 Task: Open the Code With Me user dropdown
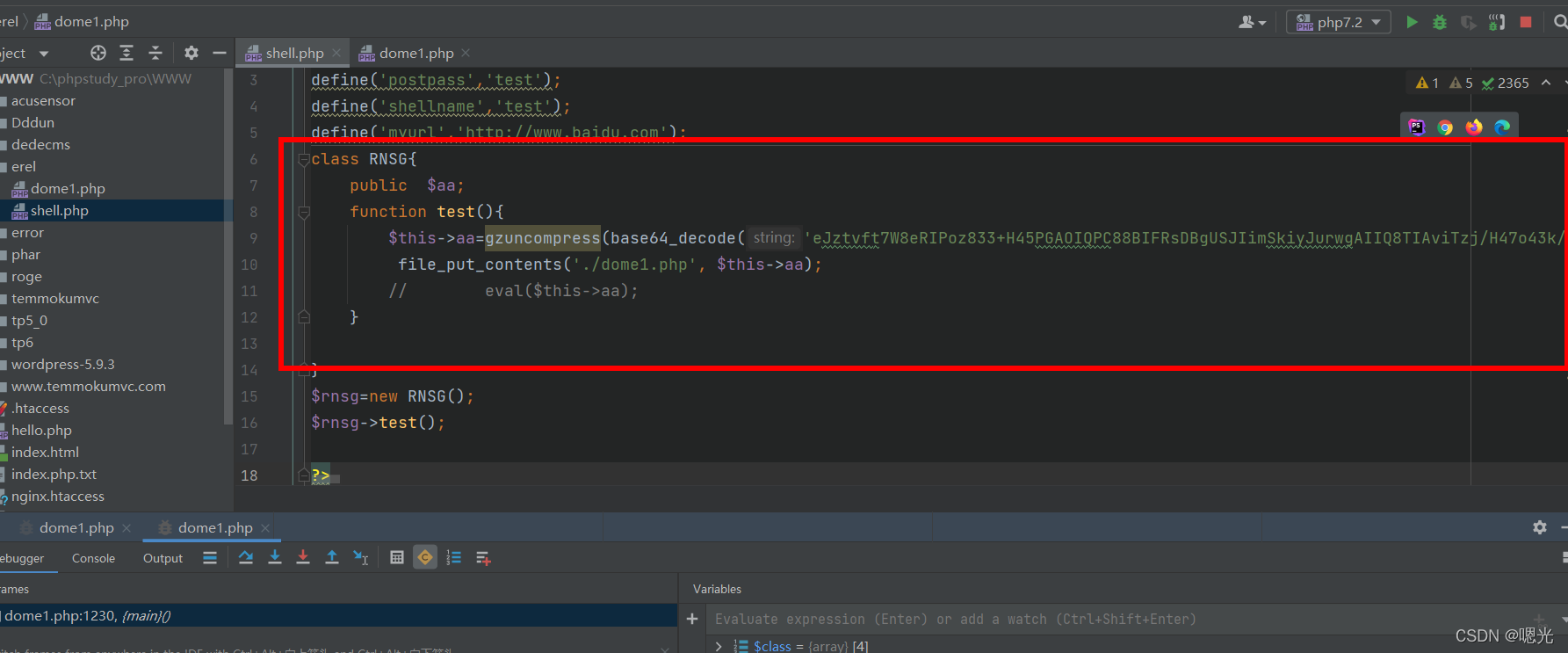coord(1252,22)
